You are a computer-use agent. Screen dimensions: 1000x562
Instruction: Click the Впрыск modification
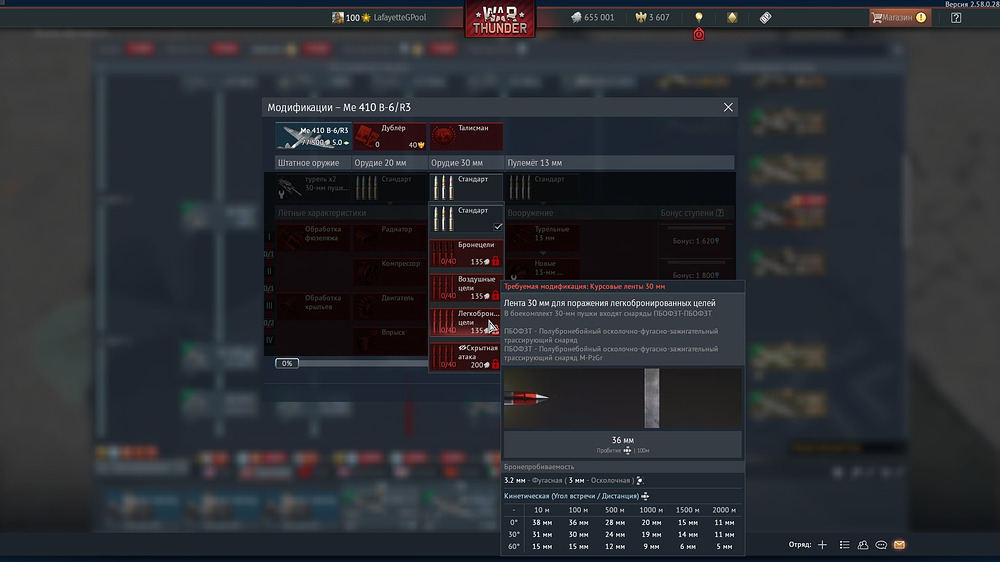click(x=390, y=341)
